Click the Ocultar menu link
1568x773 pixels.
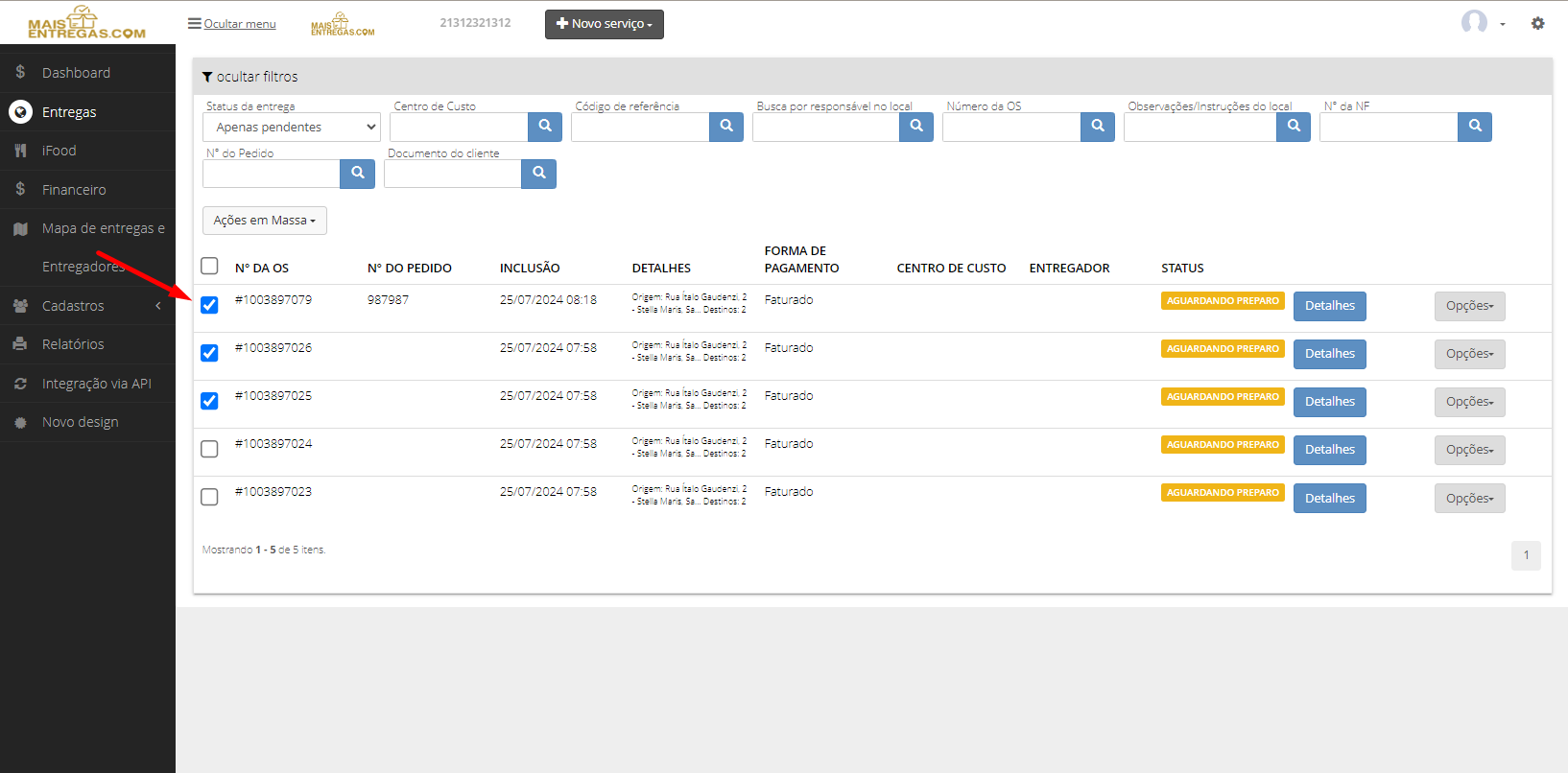(x=232, y=24)
